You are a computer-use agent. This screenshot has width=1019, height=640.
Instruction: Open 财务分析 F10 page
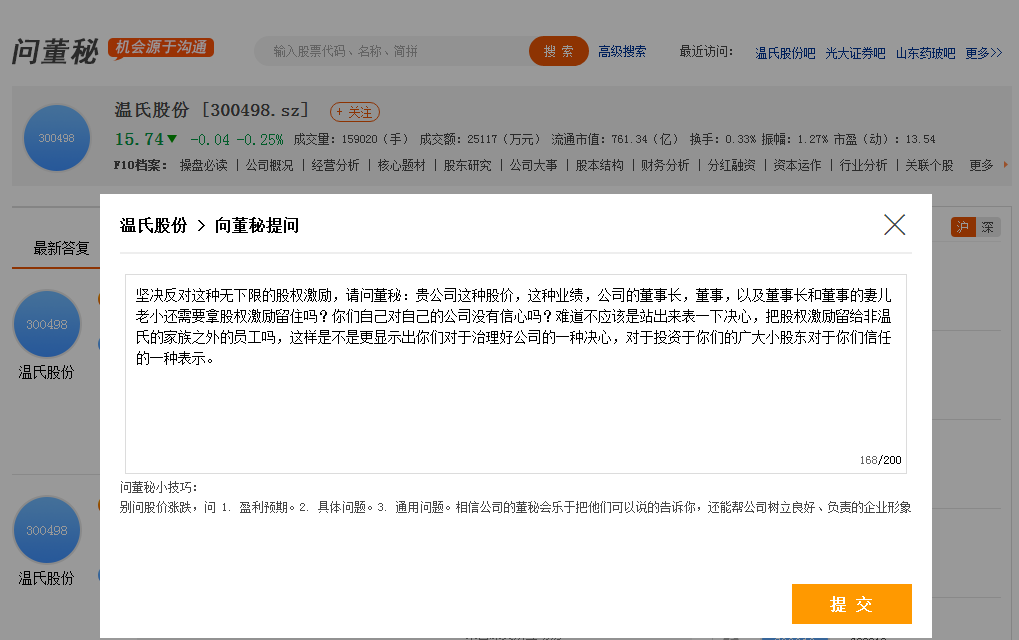coord(665,165)
